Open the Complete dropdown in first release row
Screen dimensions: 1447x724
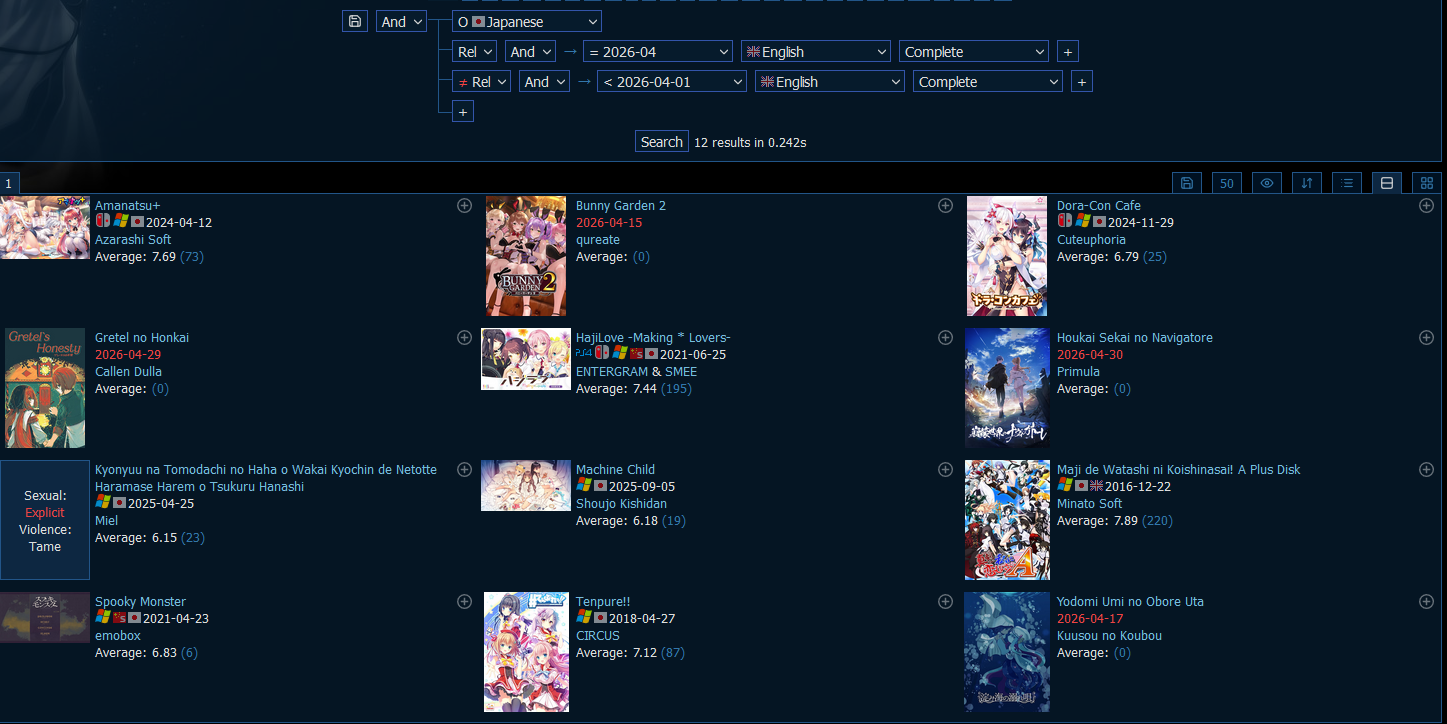(x=974, y=51)
